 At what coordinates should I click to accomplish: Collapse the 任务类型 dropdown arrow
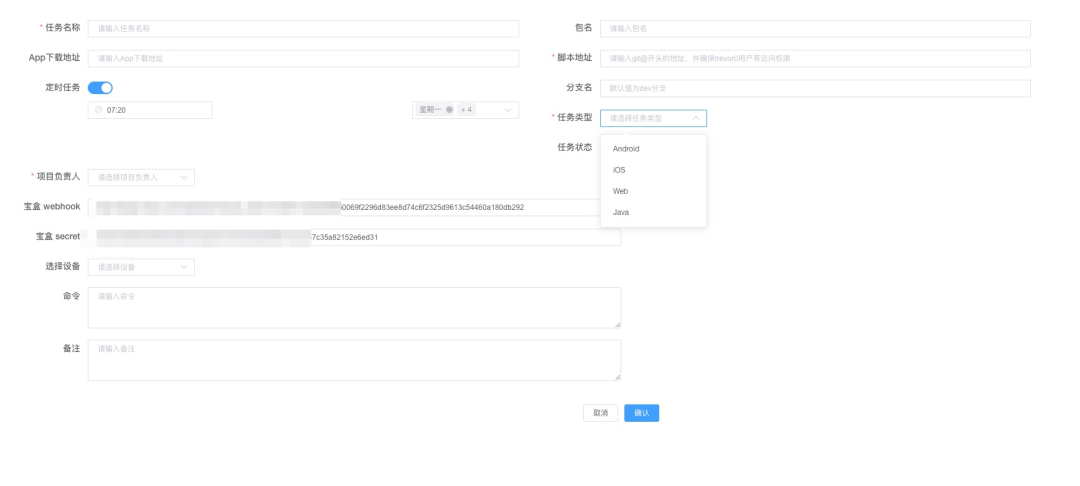(695, 118)
